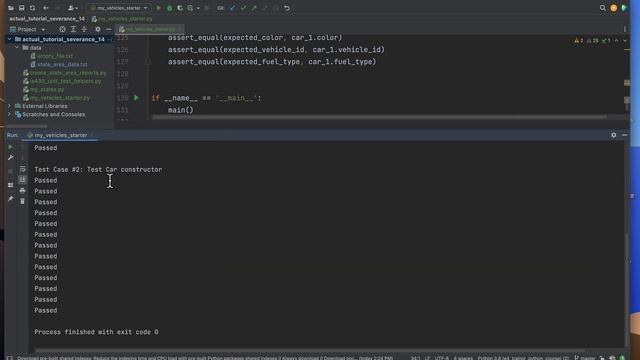Rerun my_vehicles_starter using the Run panel play icon

point(11,147)
